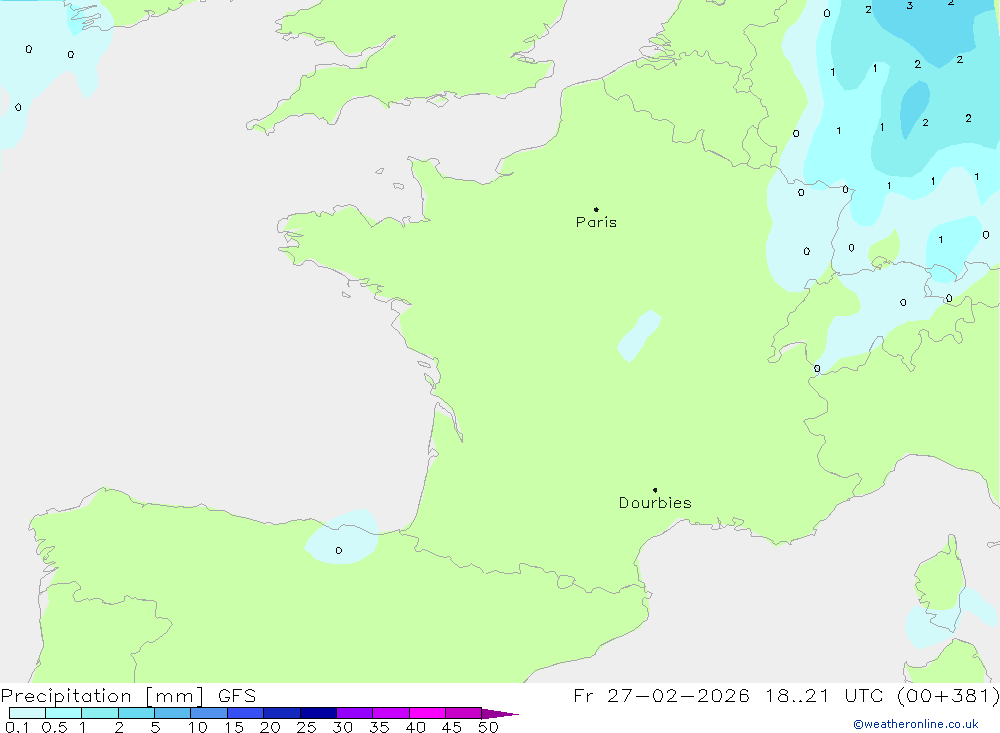Click the weatheronline.co.uk copyright link

tap(916, 724)
